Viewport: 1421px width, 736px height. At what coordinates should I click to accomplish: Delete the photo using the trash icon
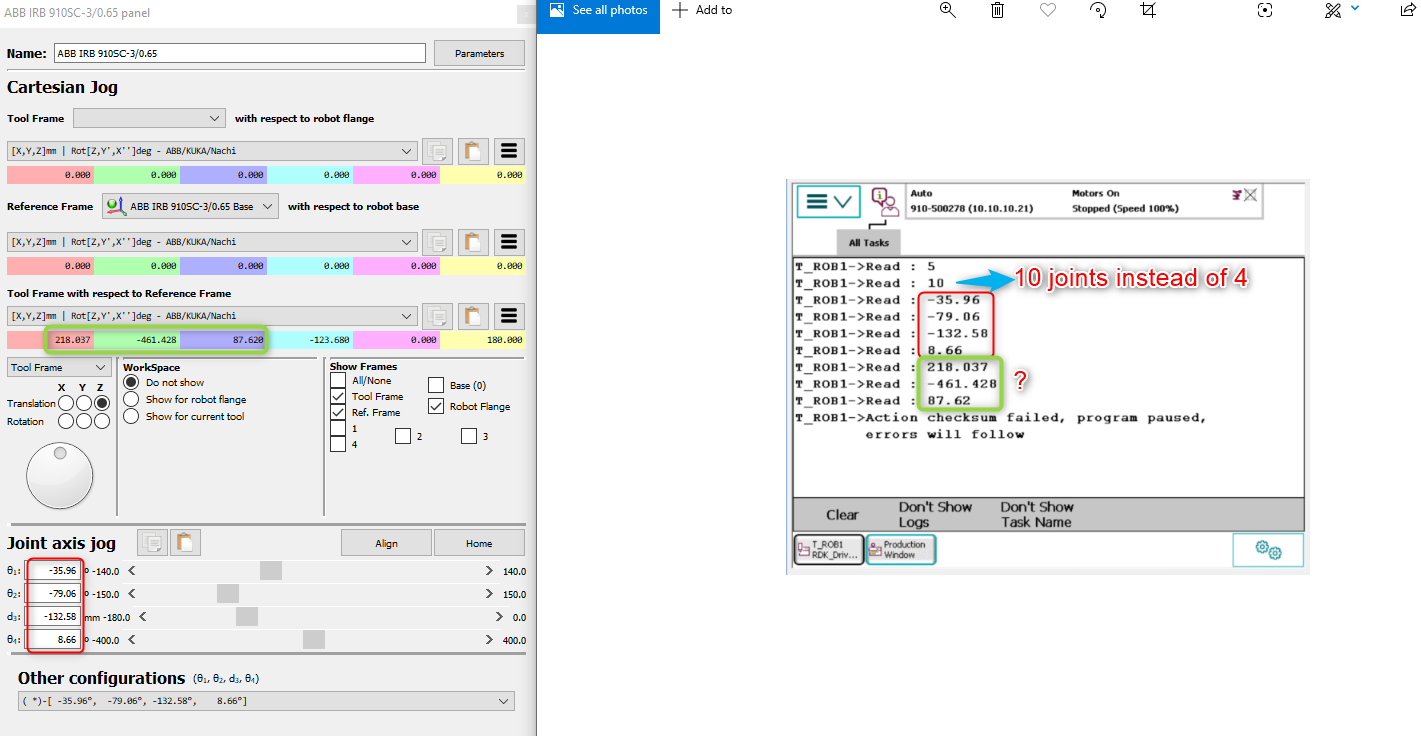[x=997, y=10]
